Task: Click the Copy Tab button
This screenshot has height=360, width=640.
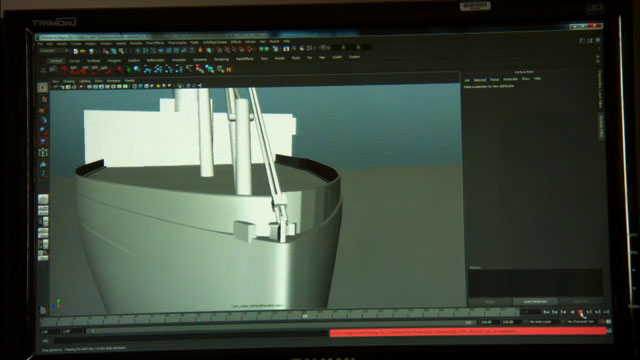Action: pyautogui.click(x=580, y=301)
